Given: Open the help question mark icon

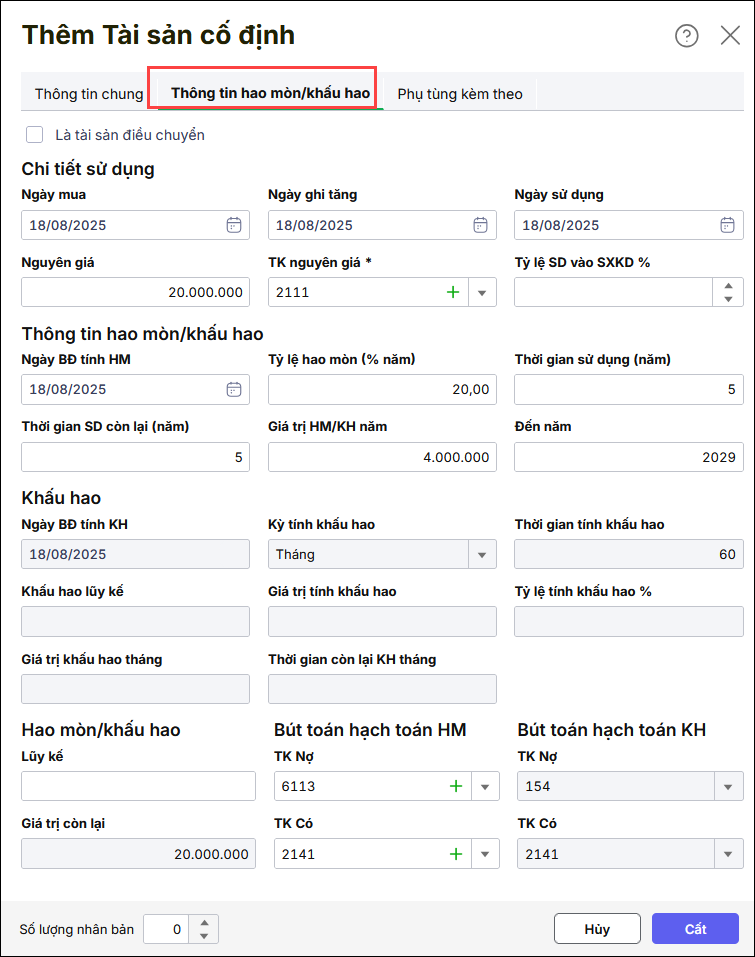Looking at the screenshot, I should pos(687,36).
